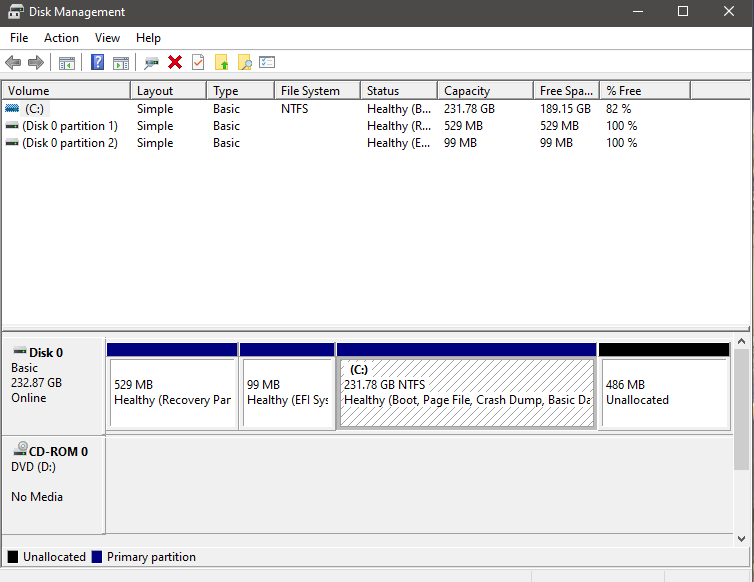
Task: Open the File menu
Action: click(x=19, y=38)
